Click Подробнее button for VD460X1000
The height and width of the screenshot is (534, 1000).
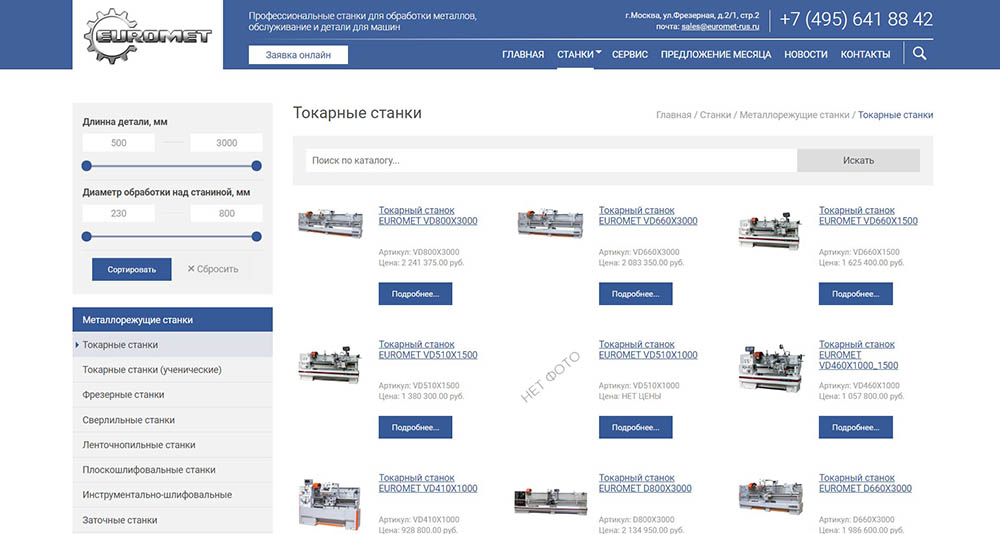point(855,427)
